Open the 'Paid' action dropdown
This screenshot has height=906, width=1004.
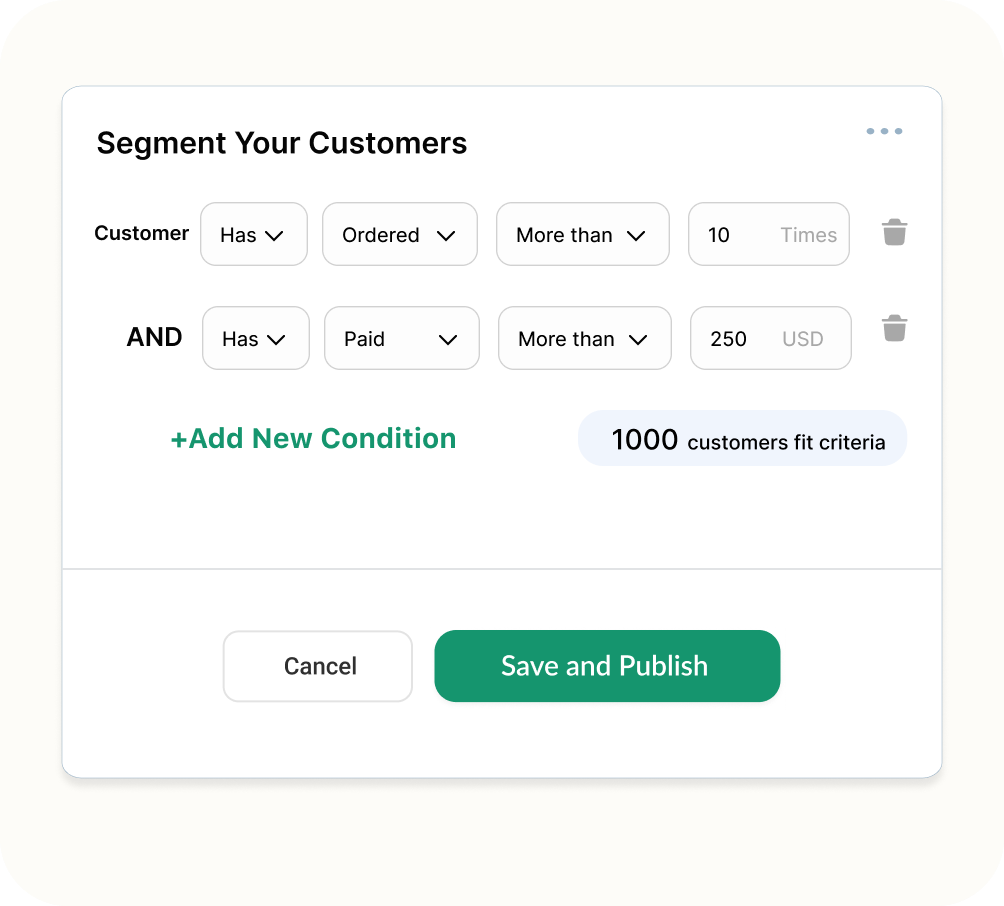(401, 338)
